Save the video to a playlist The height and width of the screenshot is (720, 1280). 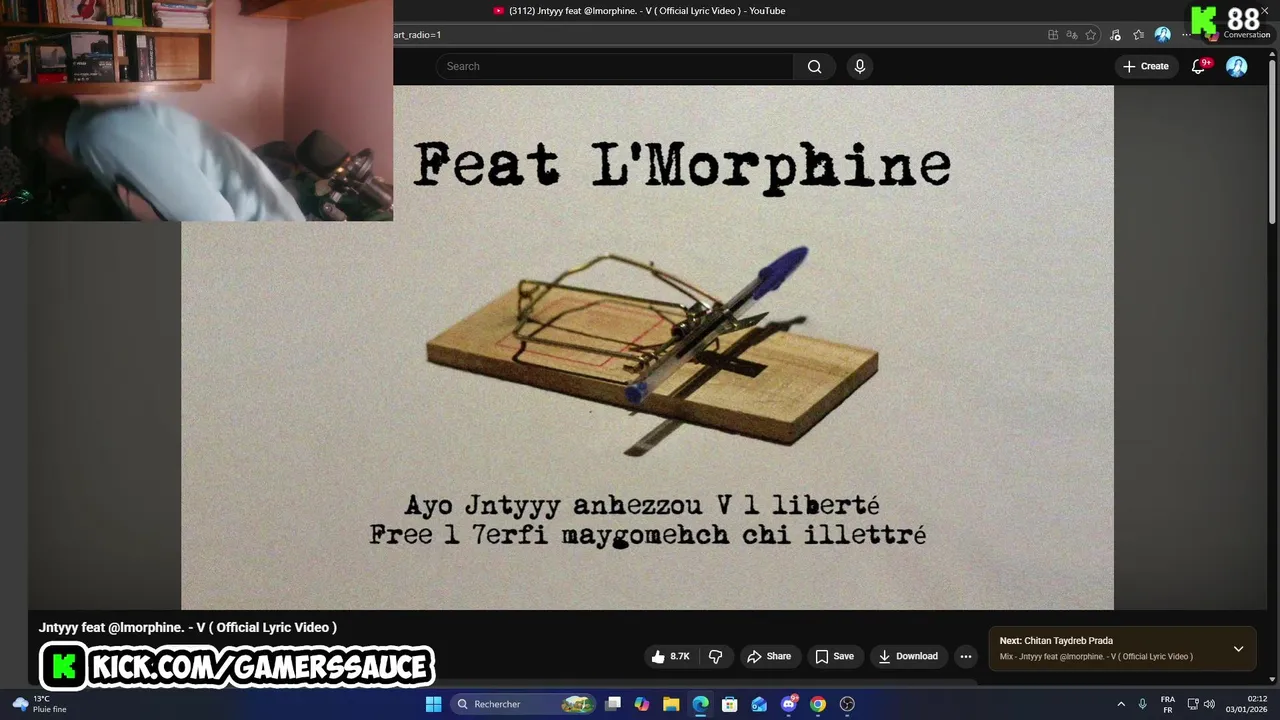coord(834,656)
